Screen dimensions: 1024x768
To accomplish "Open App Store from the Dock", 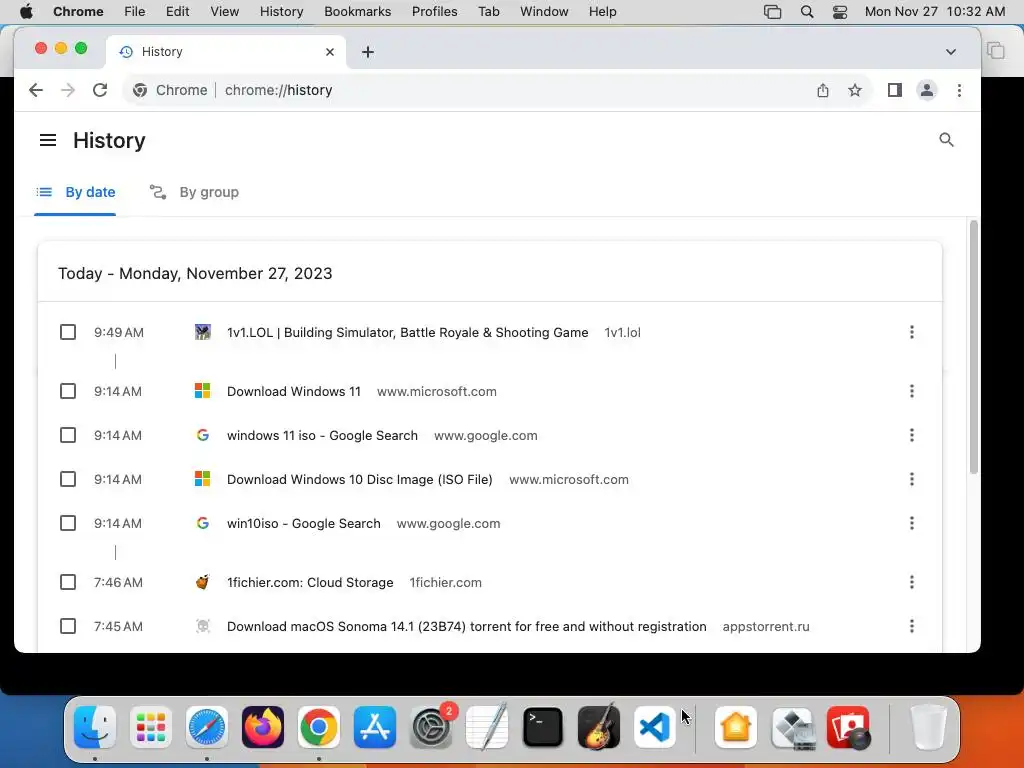I will (x=375, y=727).
